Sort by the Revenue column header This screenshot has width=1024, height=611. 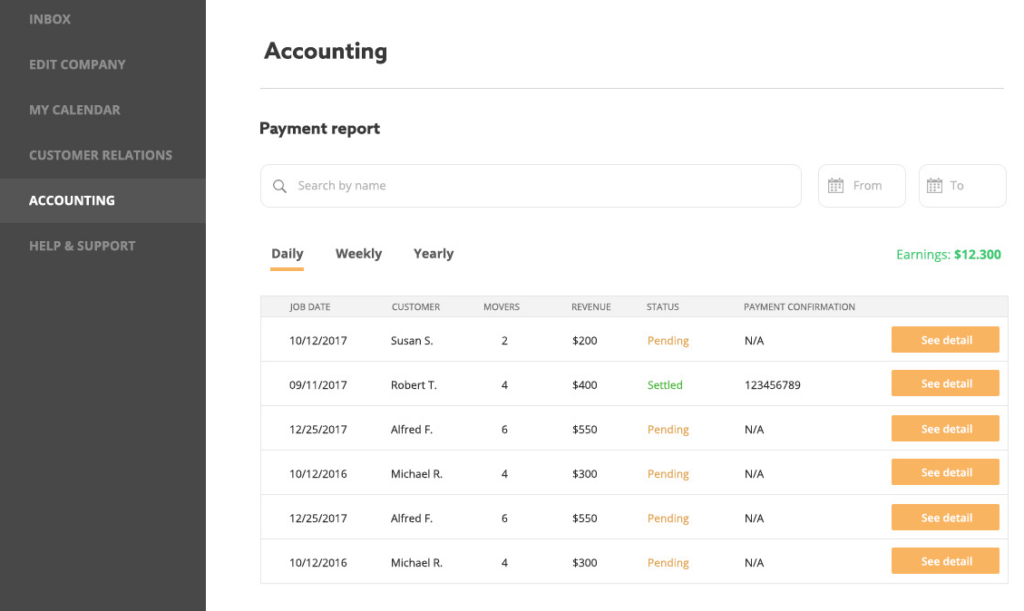[x=591, y=306]
